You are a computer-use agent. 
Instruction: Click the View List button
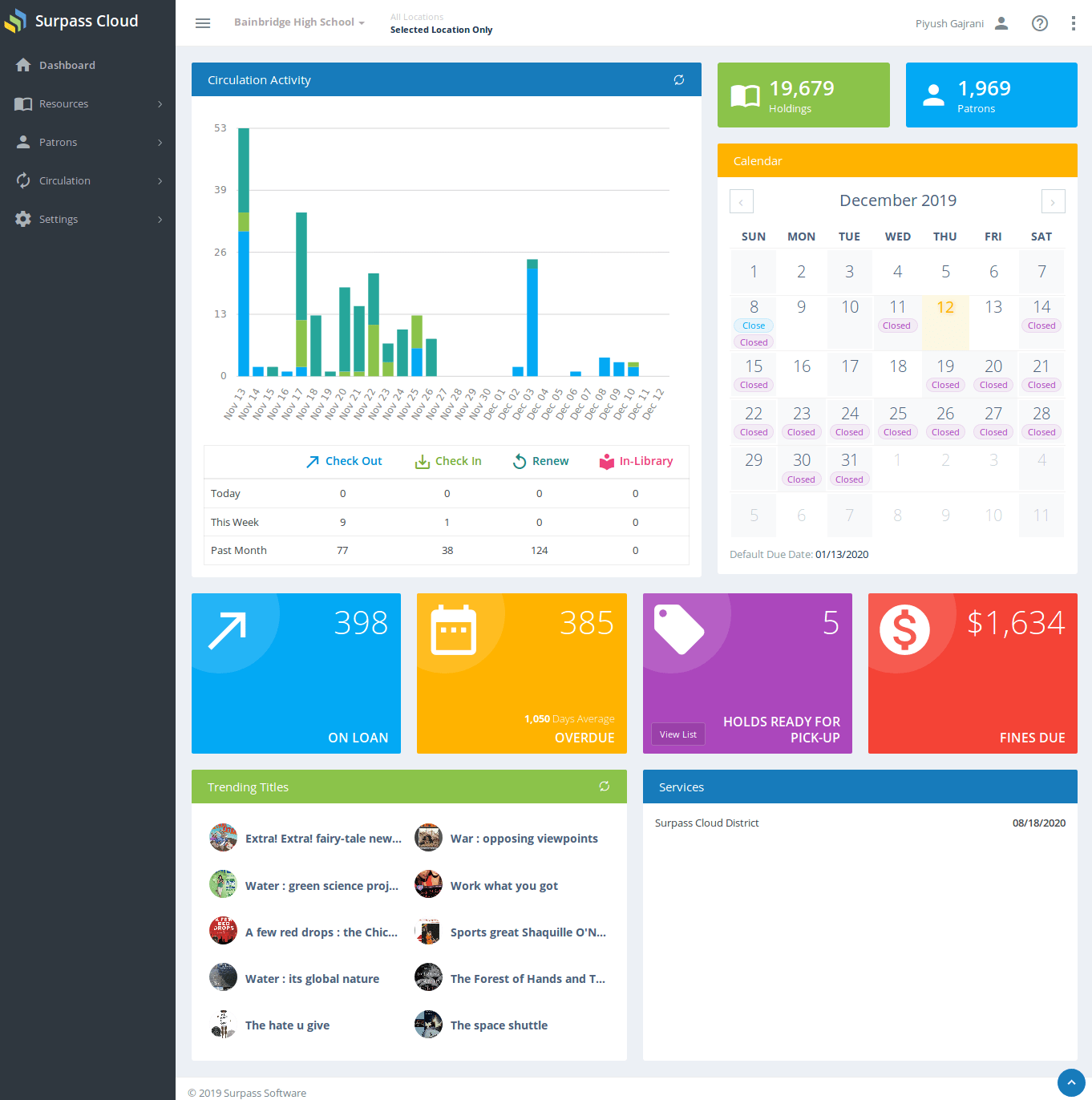[x=678, y=734]
